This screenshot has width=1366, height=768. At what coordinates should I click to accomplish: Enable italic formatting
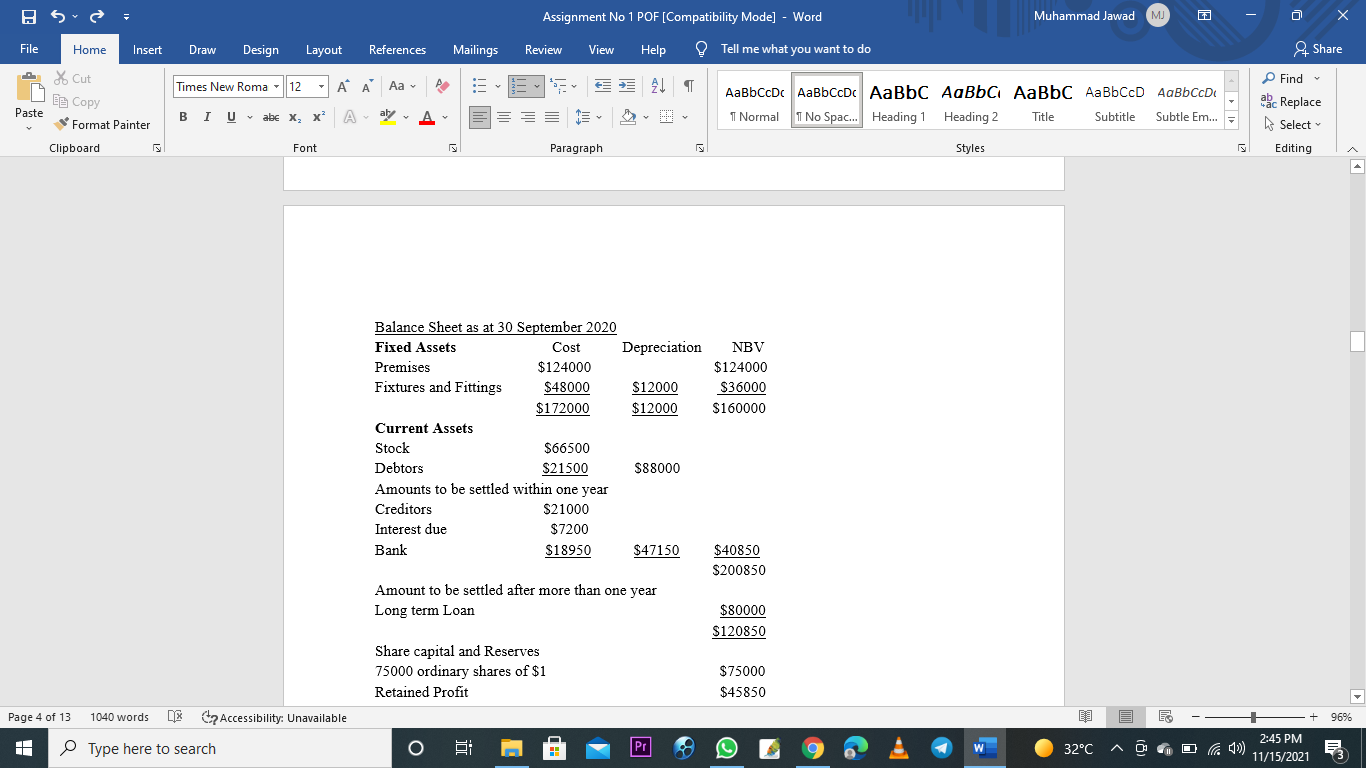pos(206,117)
